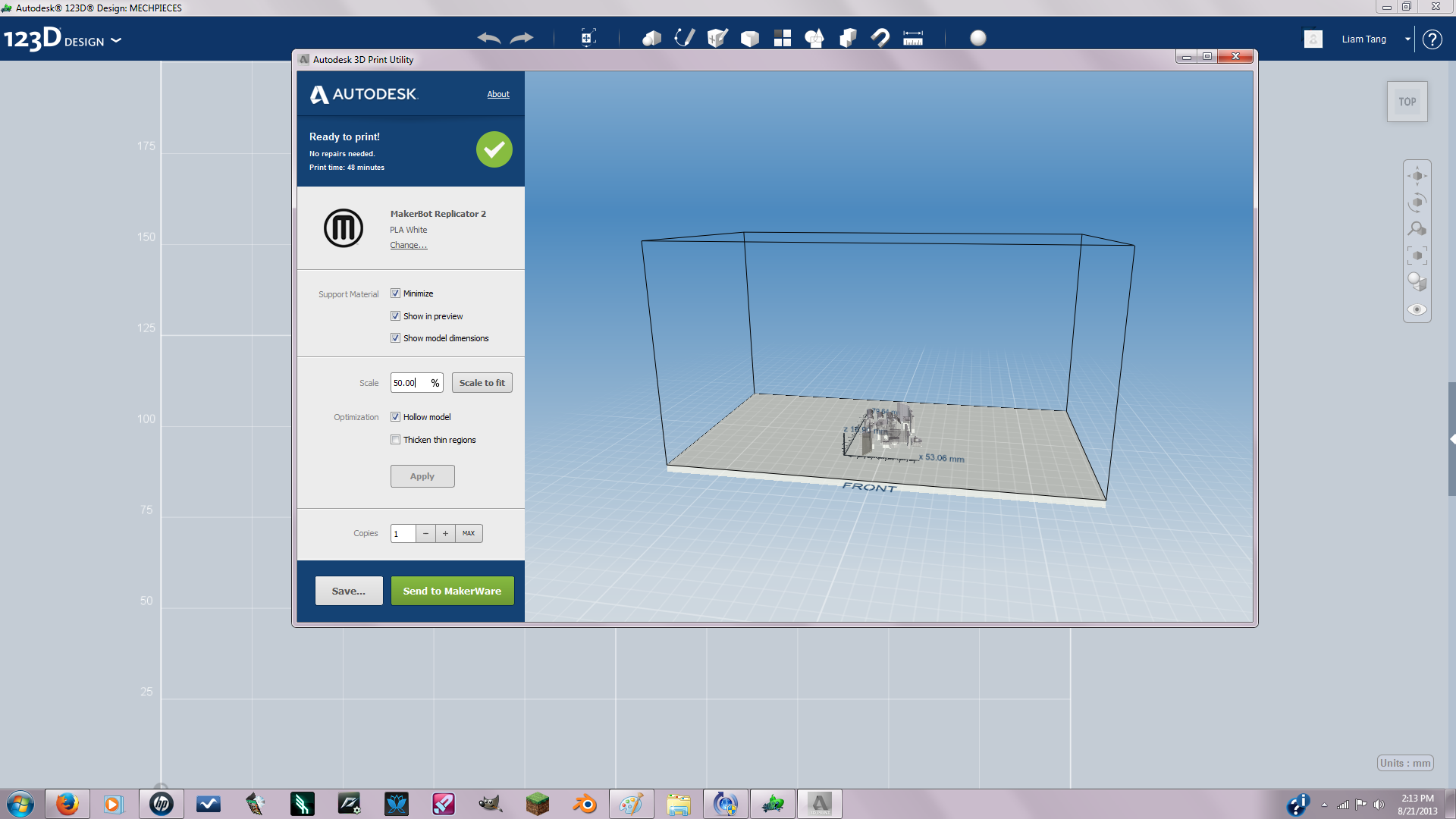1456x819 pixels.
Task: Click the green Ready to print checkmark
Action: [494, 149]
